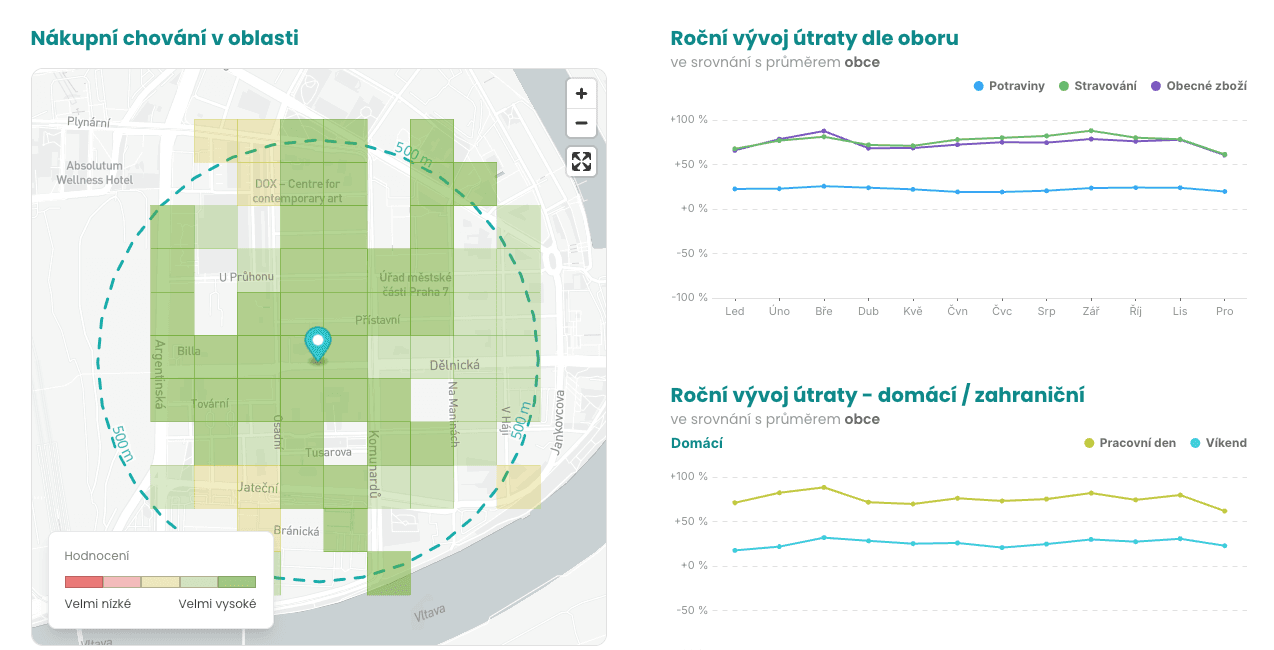Click the 'Velmi vysoké' legend label

217,604
